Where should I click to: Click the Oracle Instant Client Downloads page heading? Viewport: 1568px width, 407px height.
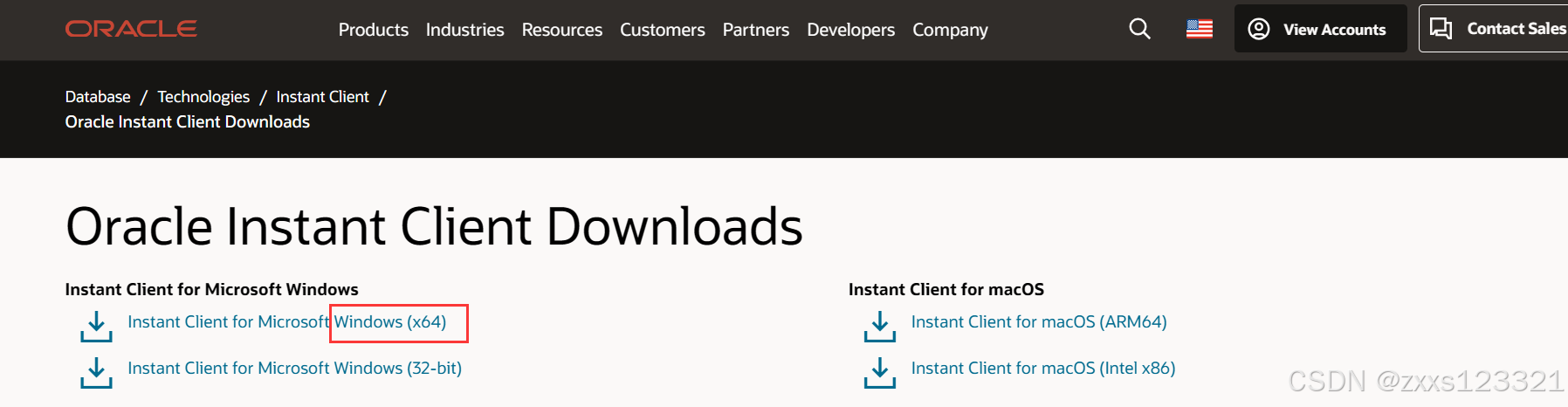click(434, 227)
